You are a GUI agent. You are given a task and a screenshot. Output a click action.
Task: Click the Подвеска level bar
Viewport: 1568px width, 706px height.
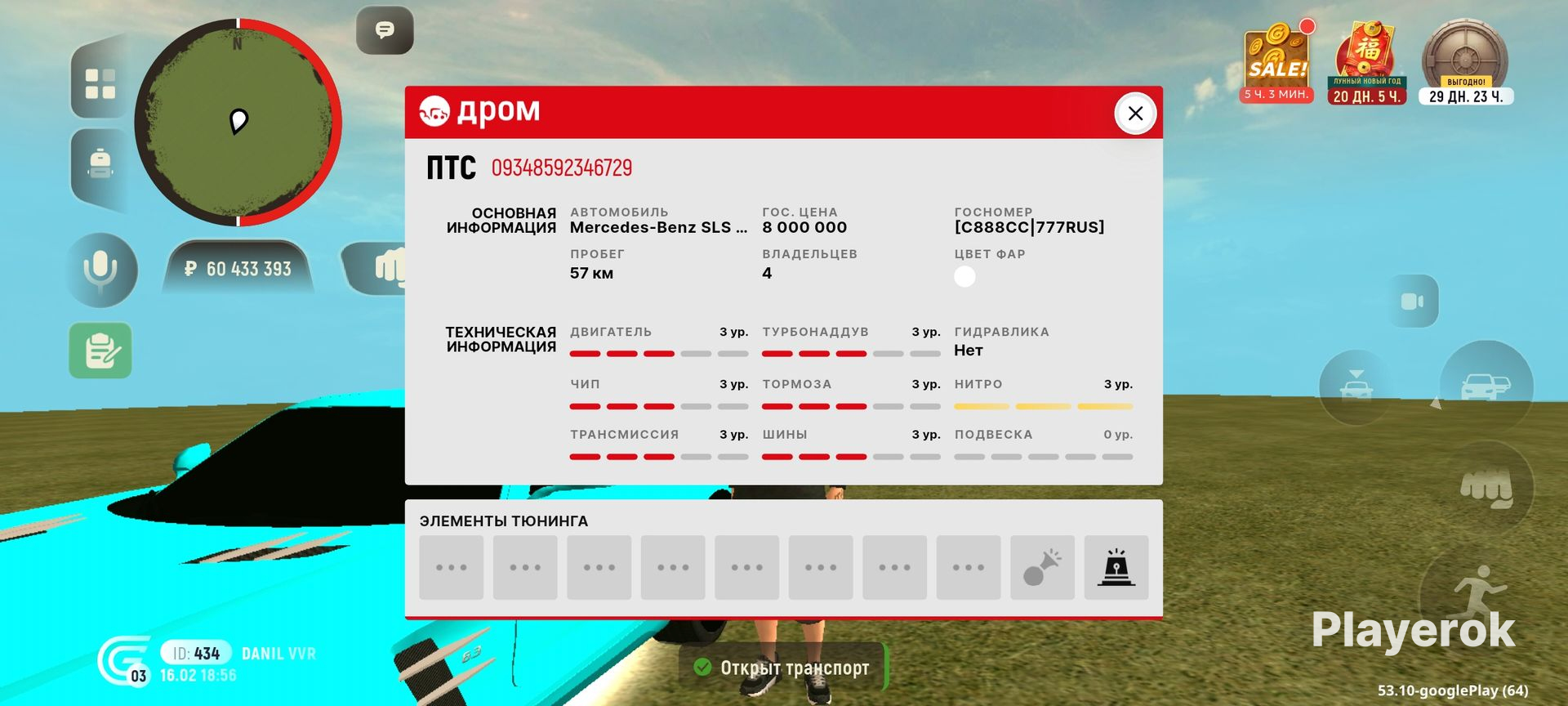tap(1044, 457)
